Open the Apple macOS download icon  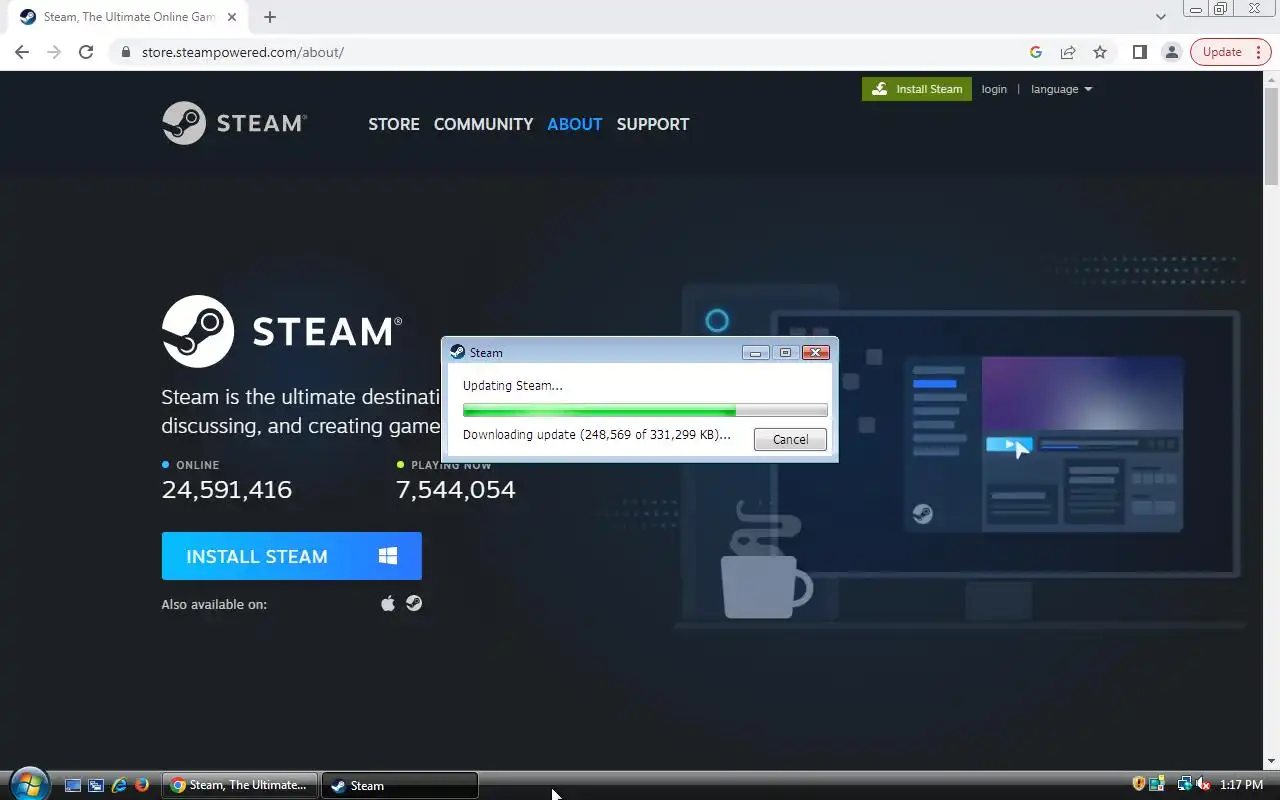[388, 603]
